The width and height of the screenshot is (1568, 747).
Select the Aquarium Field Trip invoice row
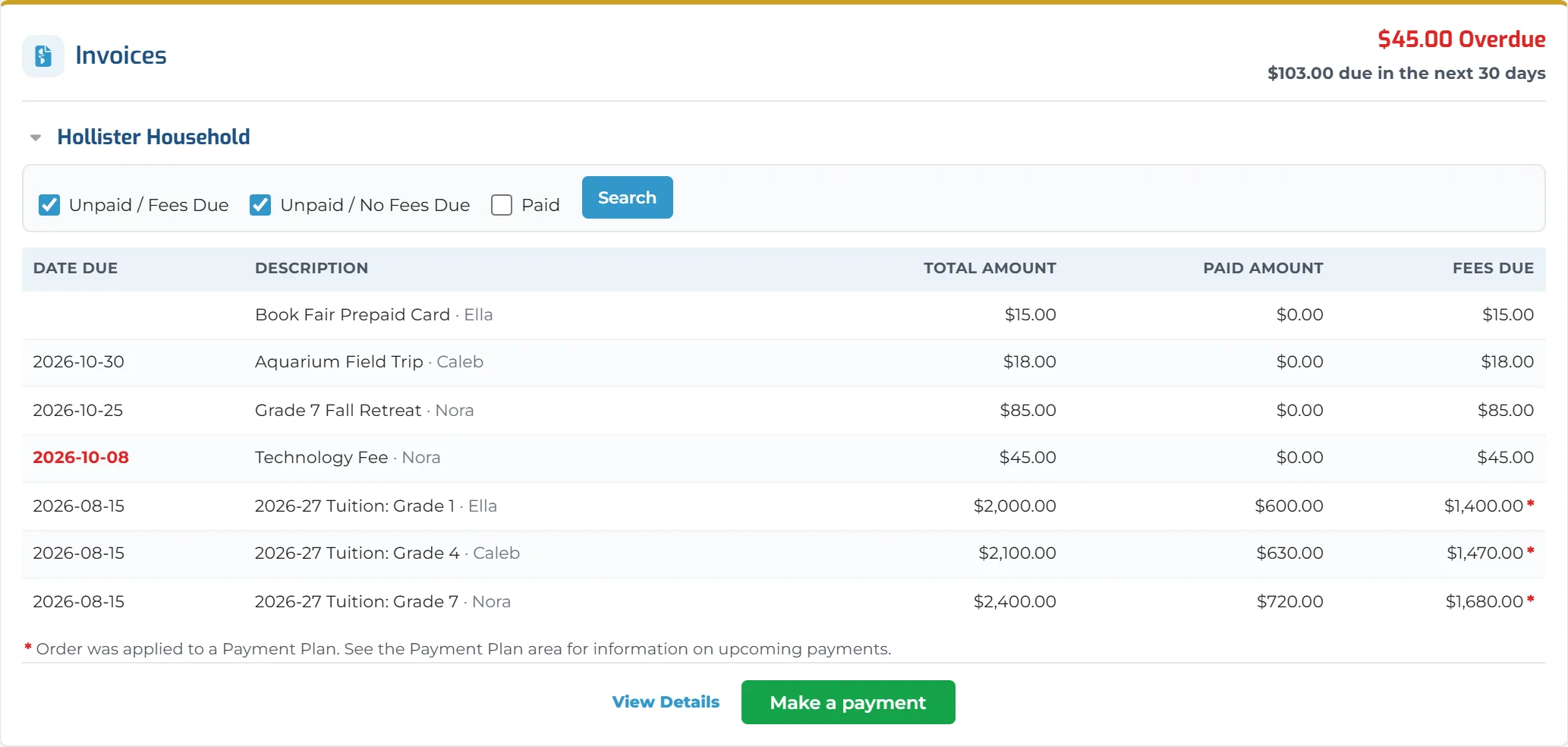pos(783,362)
